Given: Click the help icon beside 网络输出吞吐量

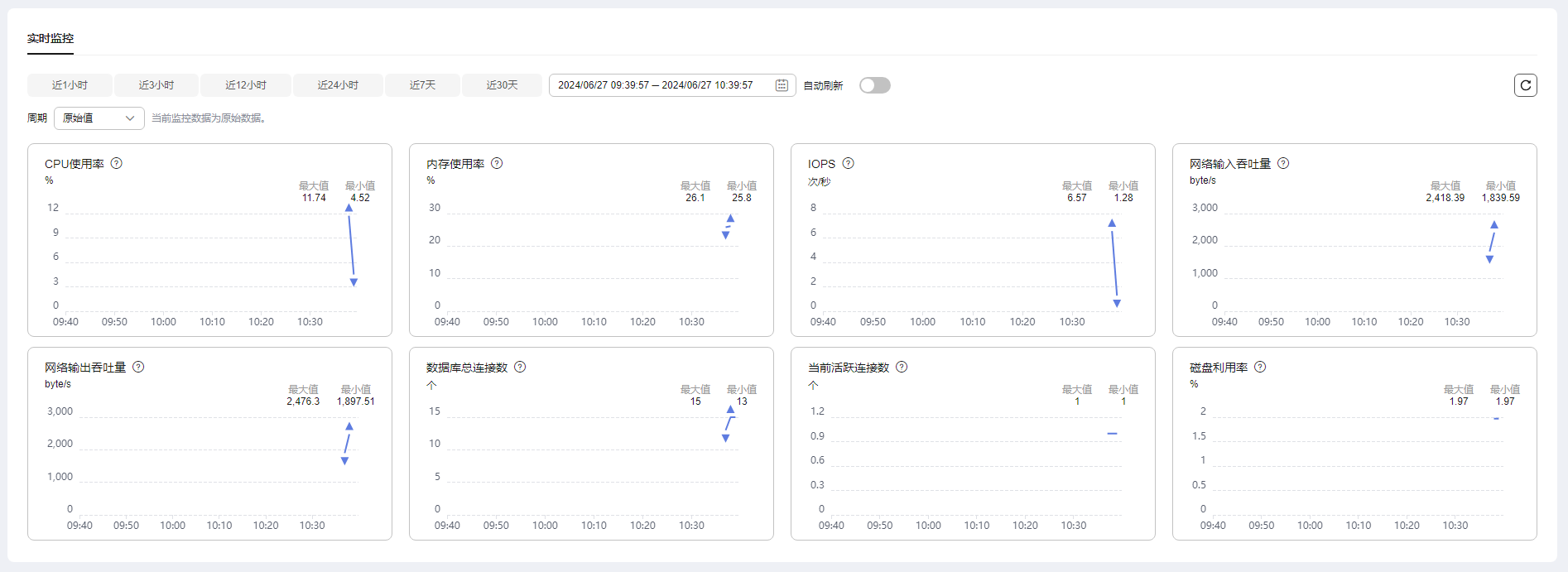Looking at the screenshot, I should 138,367.
